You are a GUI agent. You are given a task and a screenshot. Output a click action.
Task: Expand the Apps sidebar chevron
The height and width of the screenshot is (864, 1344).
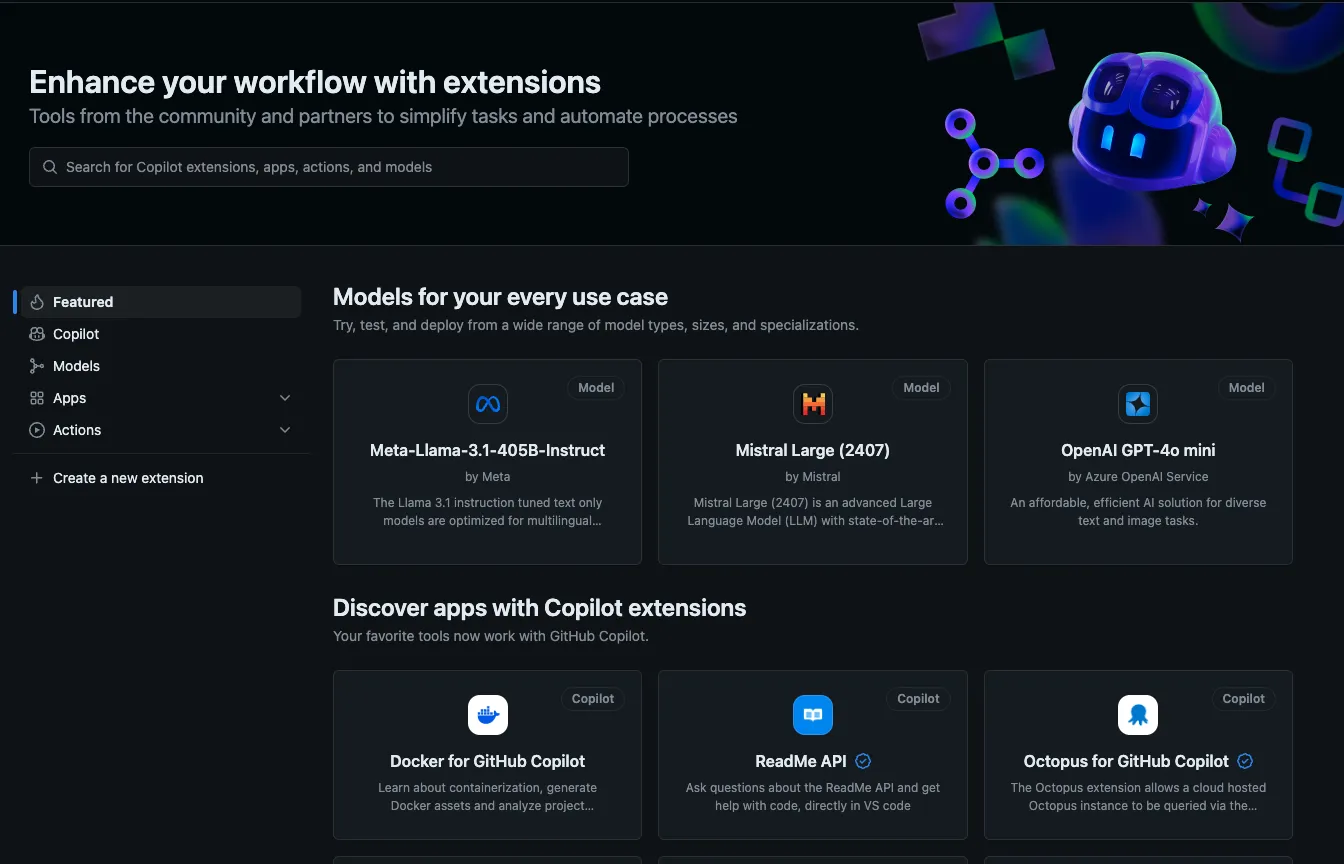(x=285, y=397)
